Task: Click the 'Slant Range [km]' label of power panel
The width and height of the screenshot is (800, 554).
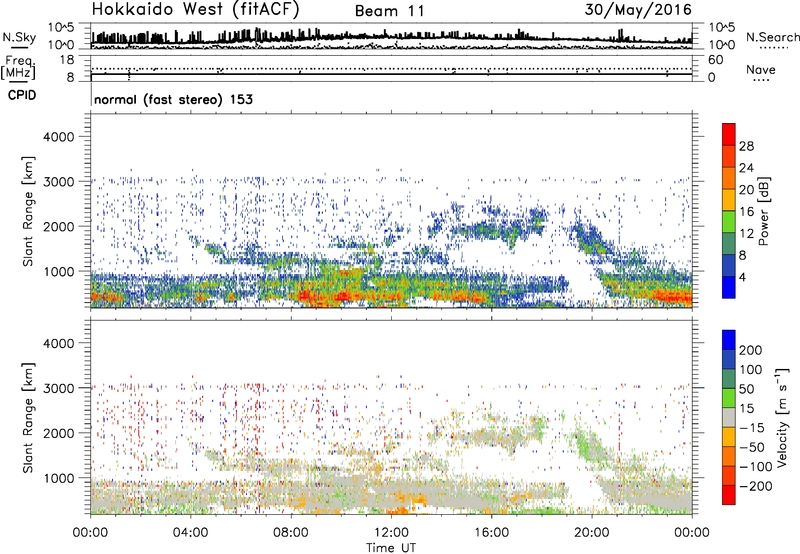Action: [x=28, y=211]
